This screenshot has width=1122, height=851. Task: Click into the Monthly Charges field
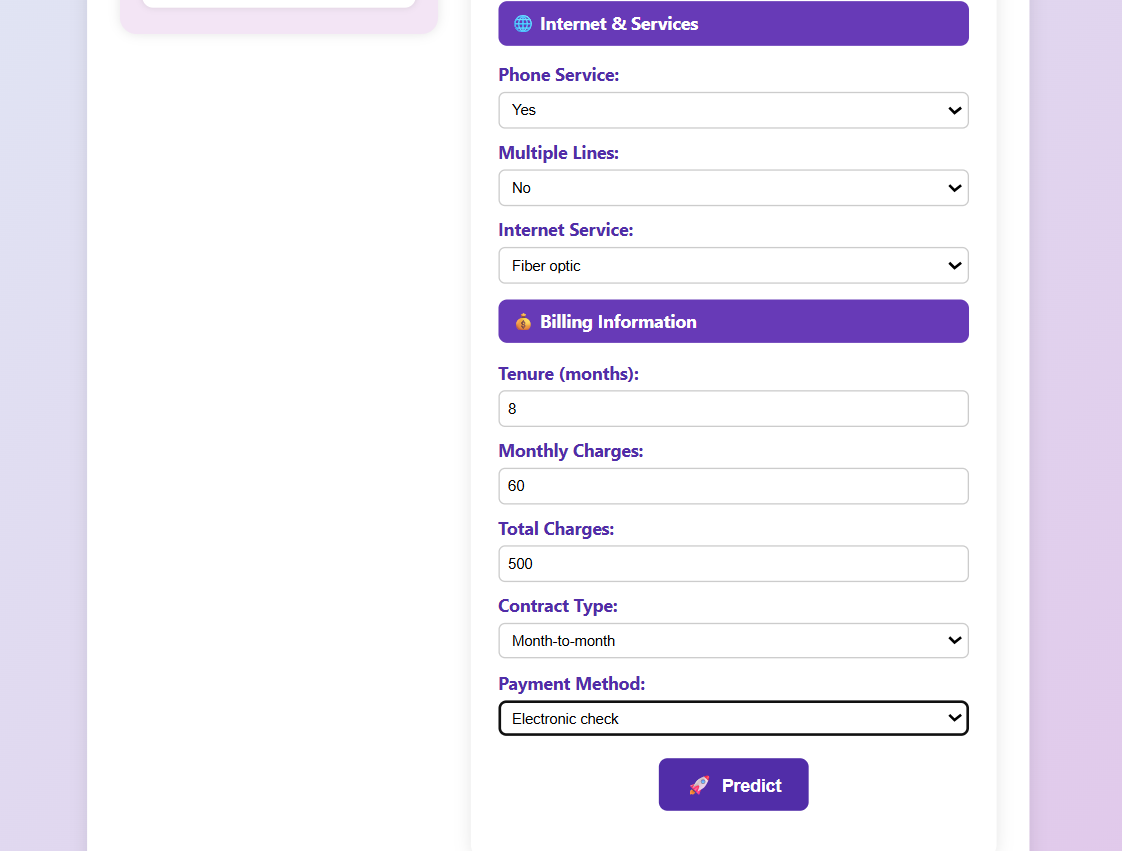tap(733, 486)
